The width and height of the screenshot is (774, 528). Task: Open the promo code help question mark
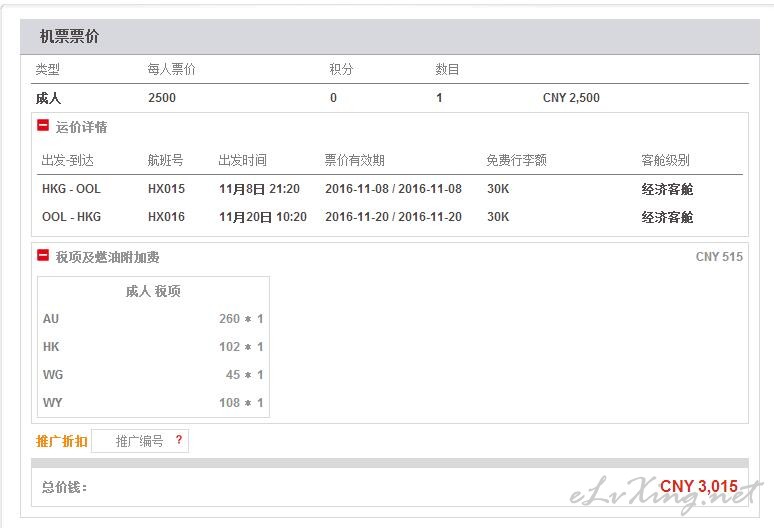(179, 440)
